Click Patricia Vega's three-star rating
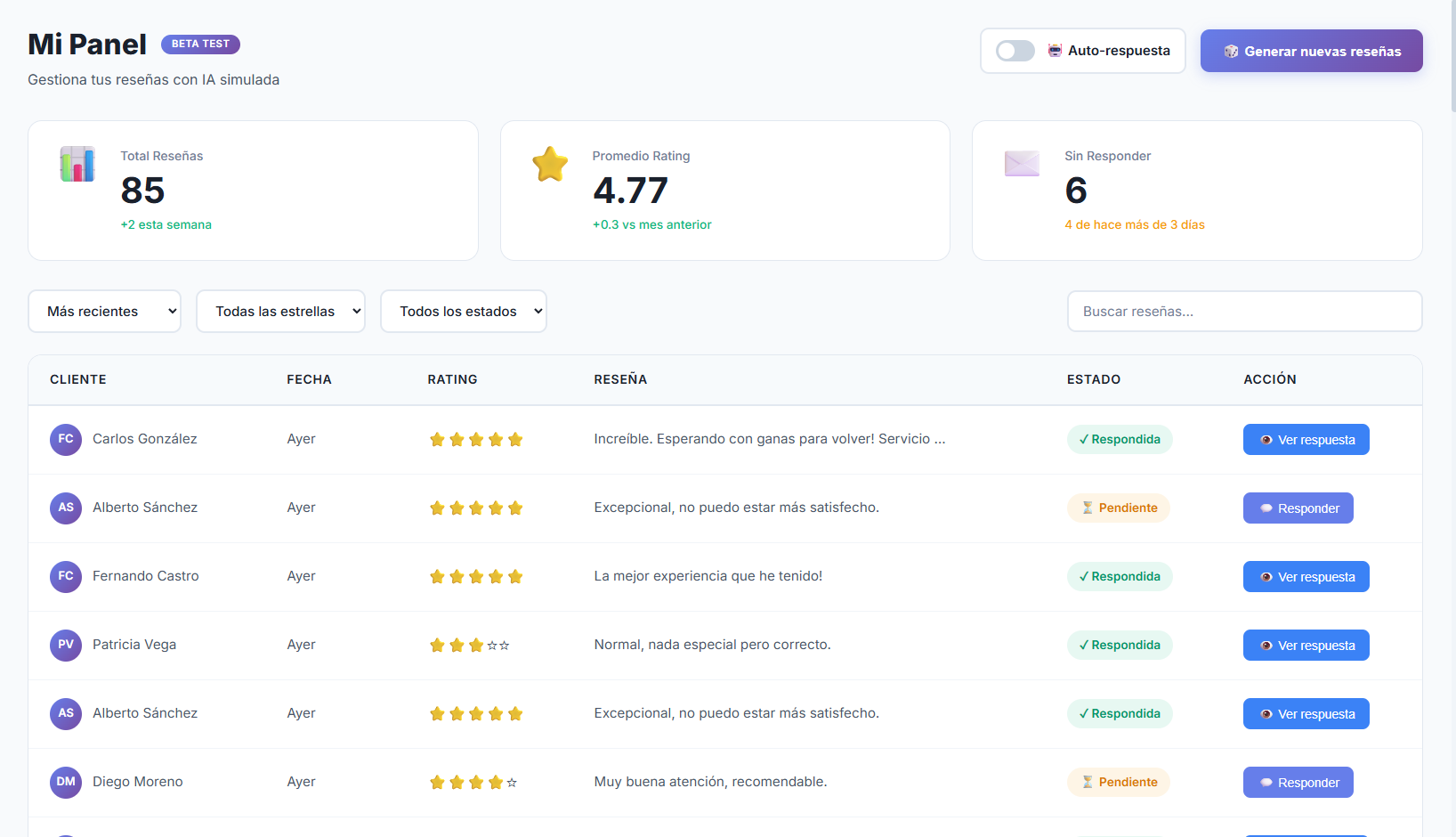 coord(469,646)
